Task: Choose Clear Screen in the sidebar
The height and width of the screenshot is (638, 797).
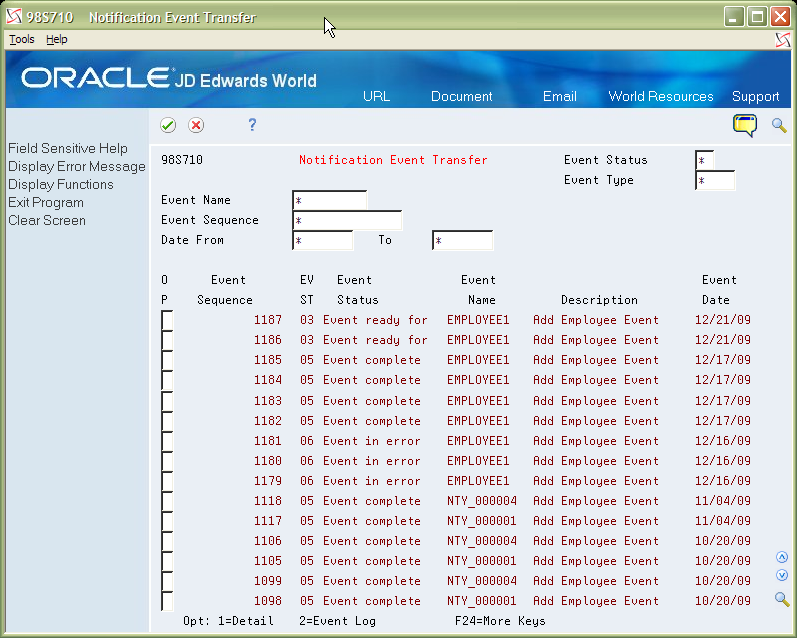Action: pos(47,221)
